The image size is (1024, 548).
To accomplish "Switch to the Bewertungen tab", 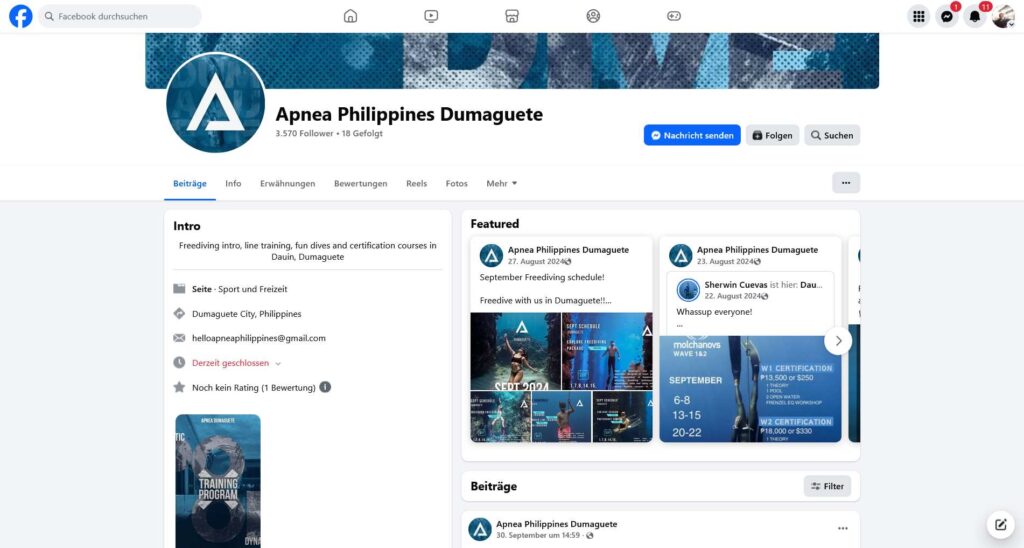I will pos(360,183).
